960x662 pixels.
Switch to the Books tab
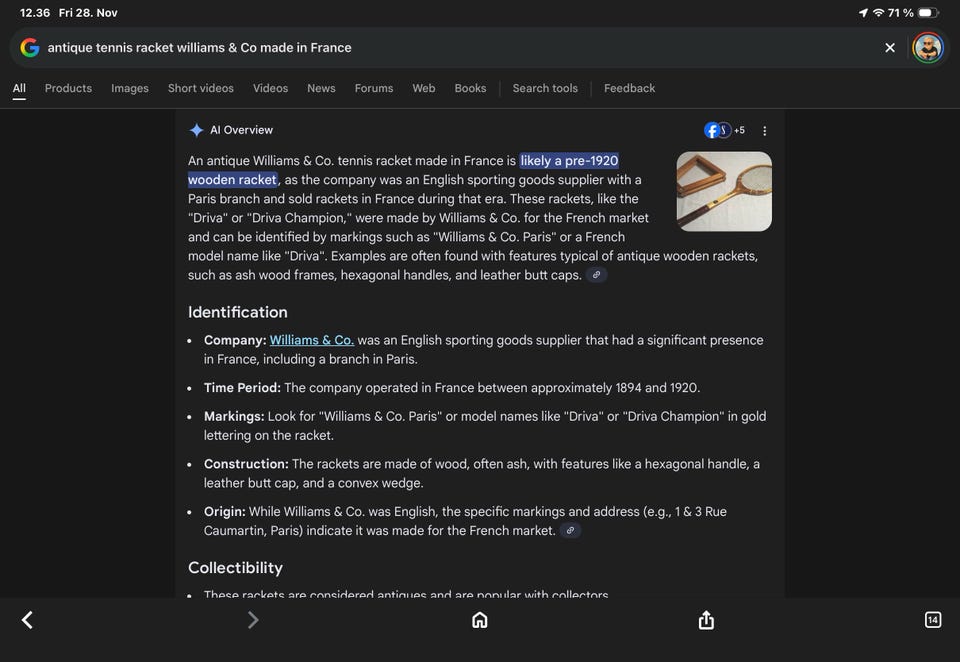pos(470,88)
